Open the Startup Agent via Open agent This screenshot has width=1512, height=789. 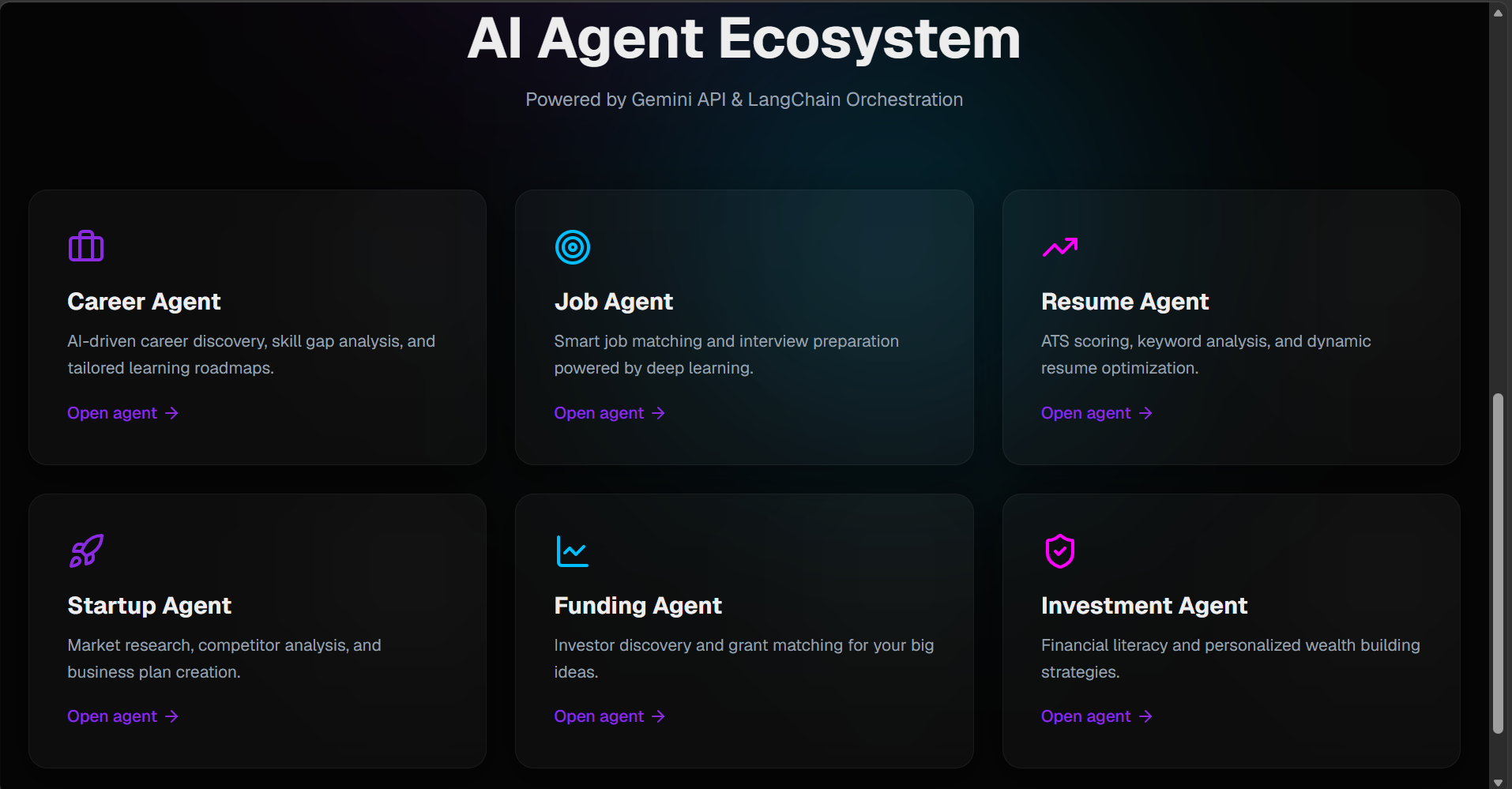coord(123,716)
